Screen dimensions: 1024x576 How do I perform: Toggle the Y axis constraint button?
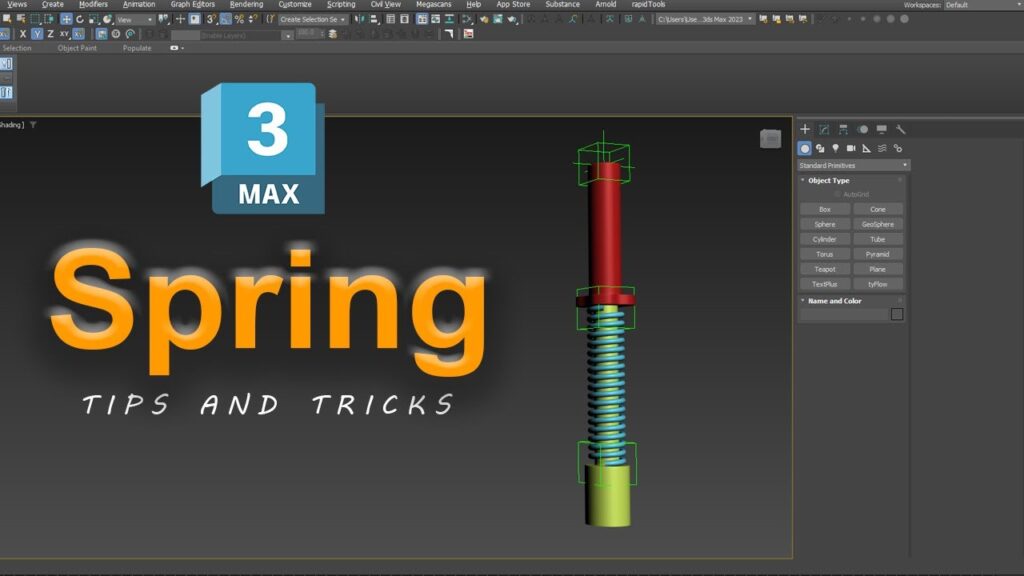point(38,33)
